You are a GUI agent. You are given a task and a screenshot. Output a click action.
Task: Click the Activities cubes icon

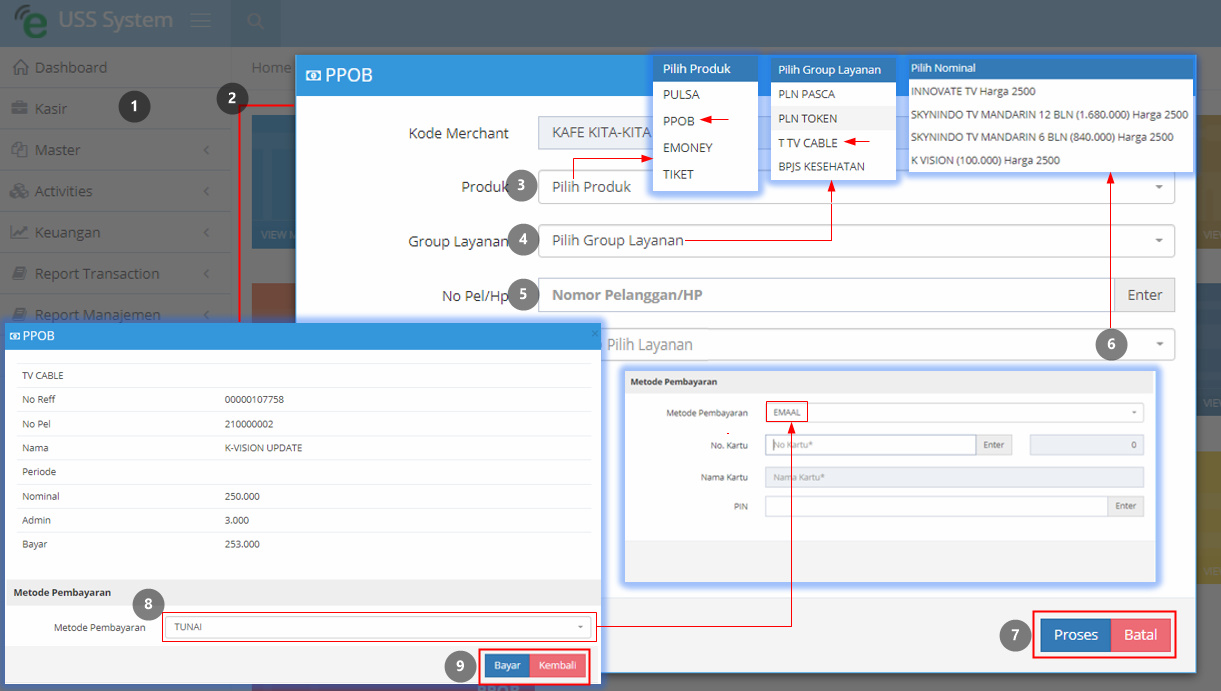point(20,191)
